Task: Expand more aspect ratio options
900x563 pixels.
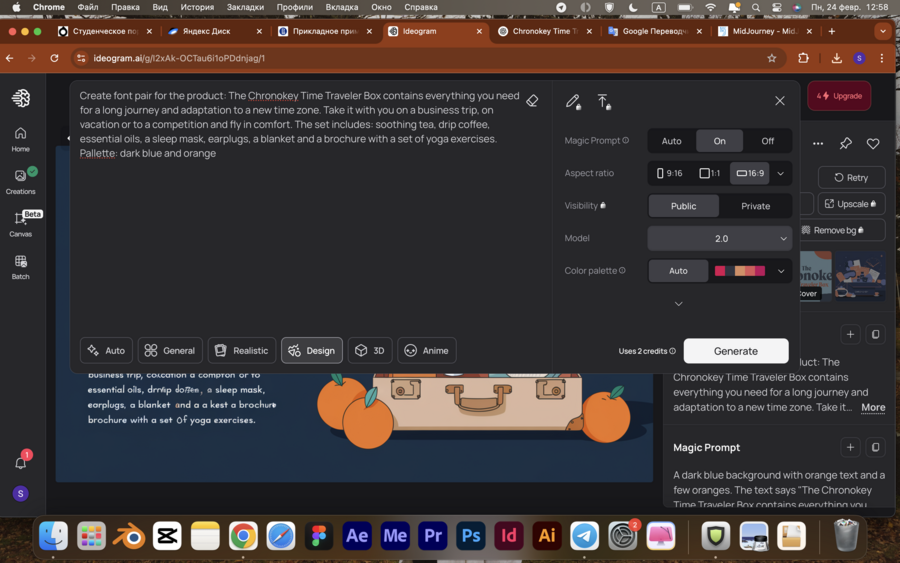Action: pyautogui.click(x=781, y=173)
